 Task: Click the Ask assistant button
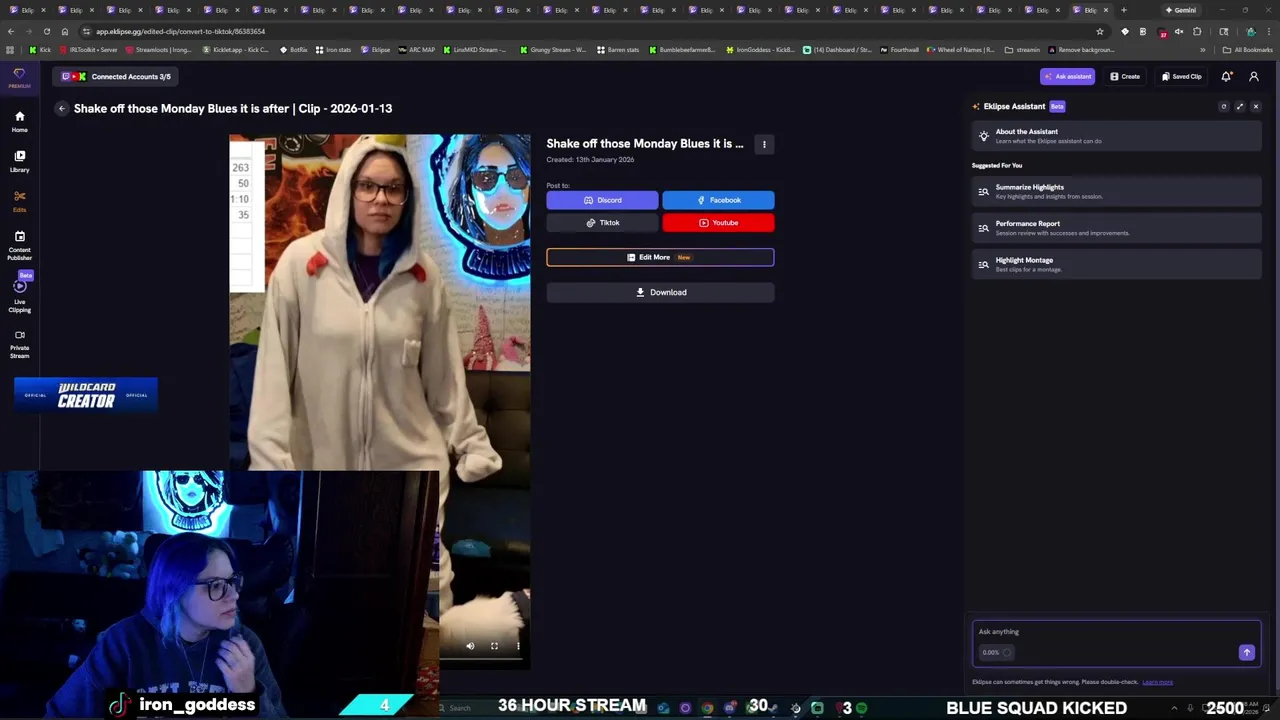[1067, 76]
